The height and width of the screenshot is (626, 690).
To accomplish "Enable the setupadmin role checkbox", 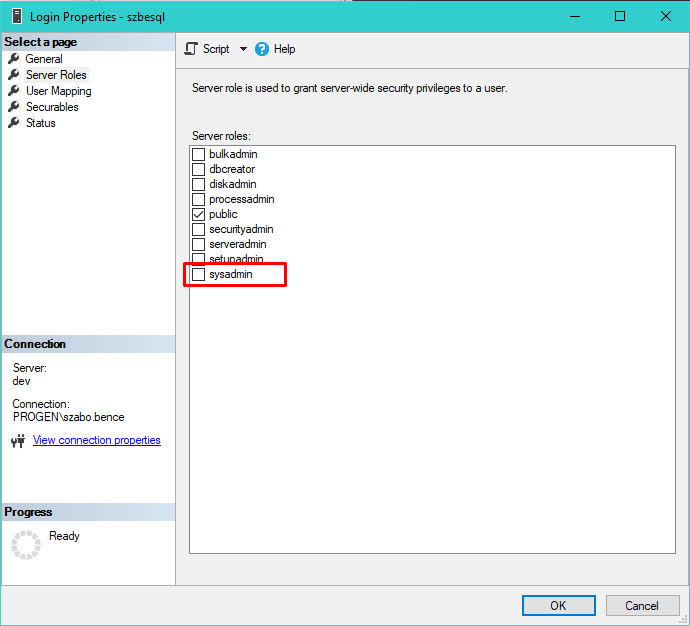I will coord(198,258).
